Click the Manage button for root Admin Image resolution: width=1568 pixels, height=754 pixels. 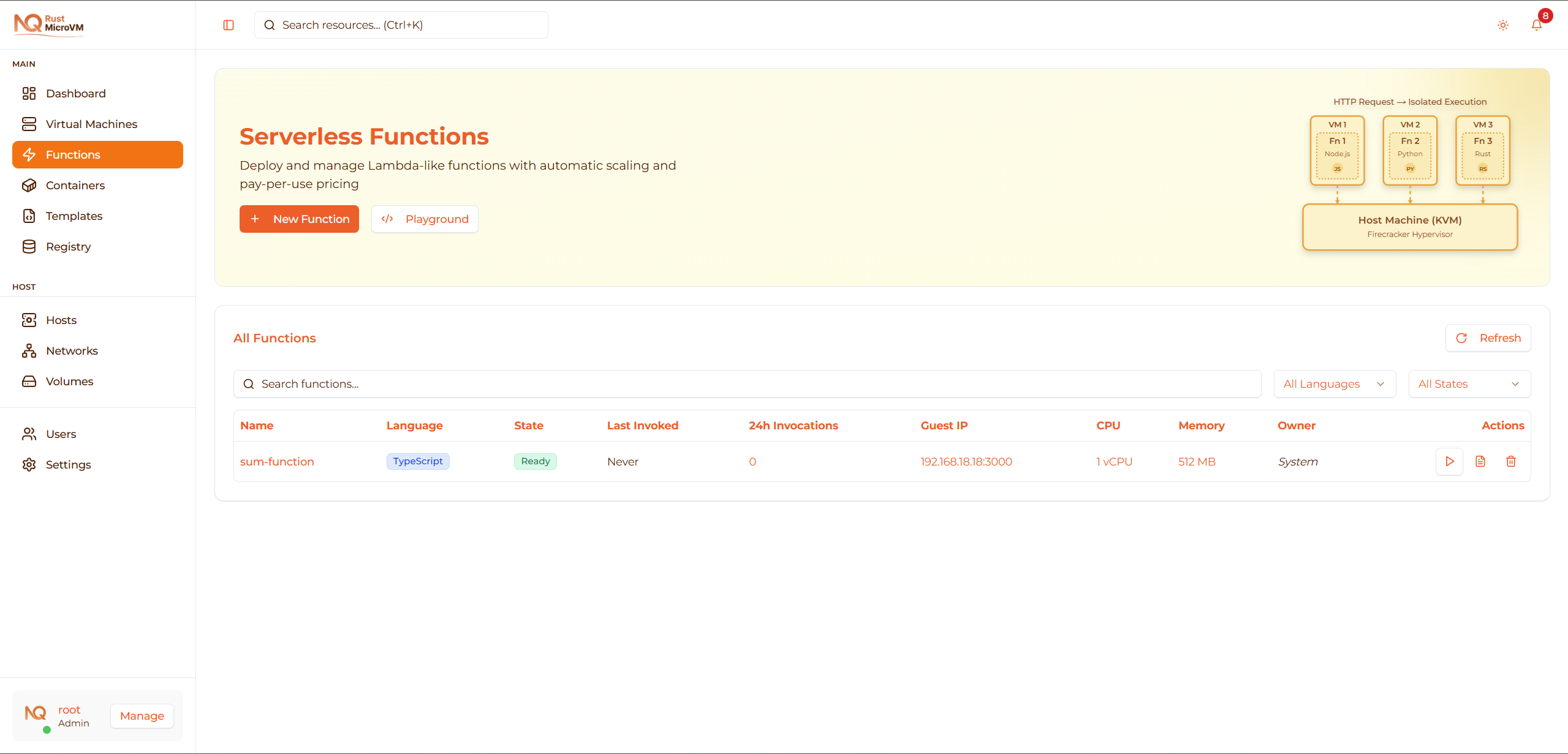pyautogui.click(x=142, y=715)
